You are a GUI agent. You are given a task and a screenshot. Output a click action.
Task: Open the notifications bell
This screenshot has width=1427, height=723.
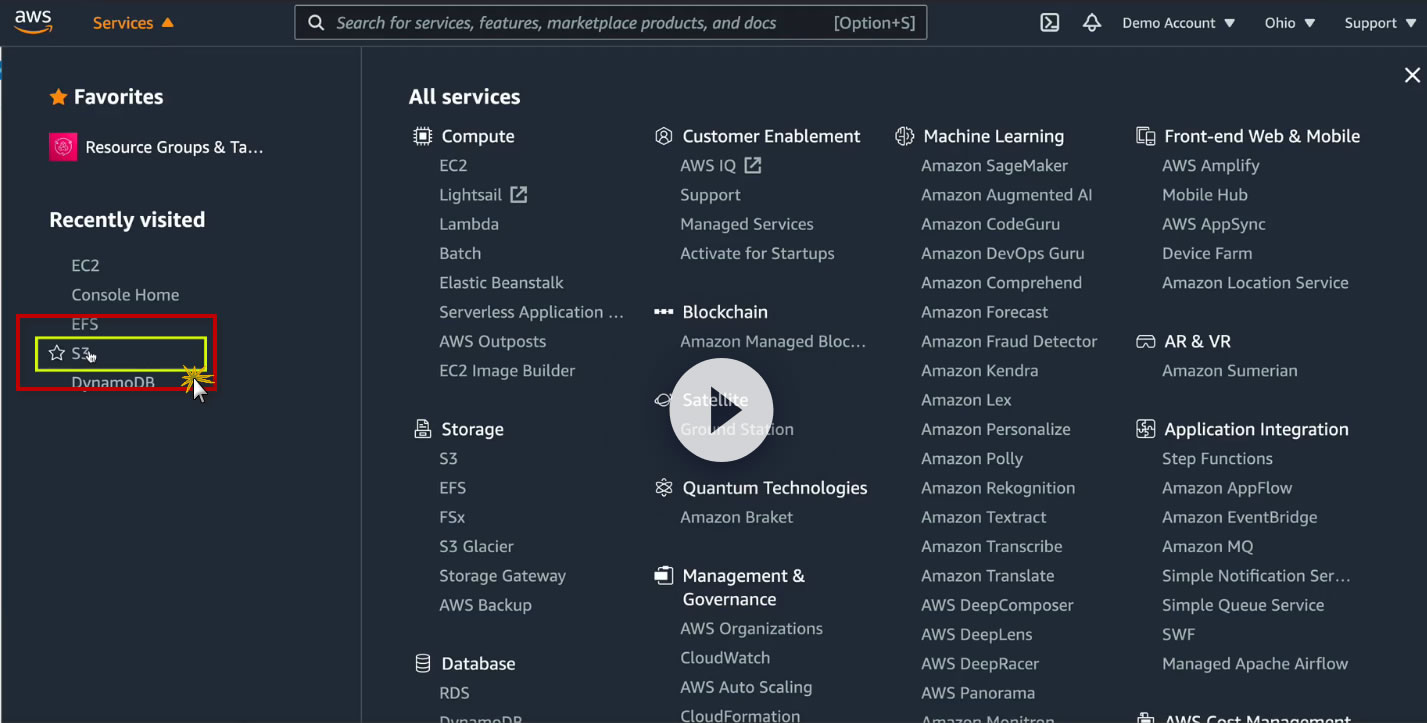coord(1092,23)
